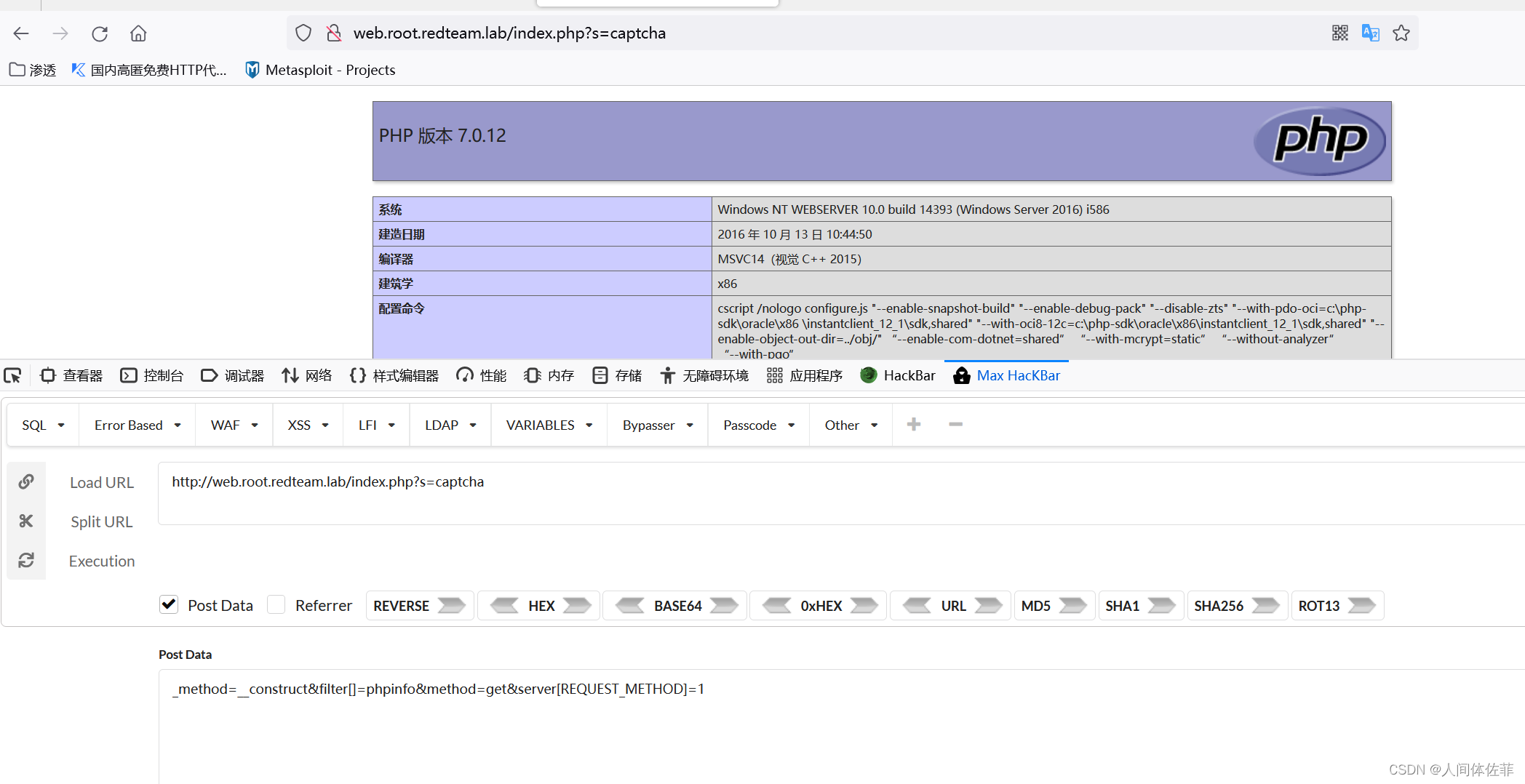Click the insecure connection lock icon

[334, 33]
